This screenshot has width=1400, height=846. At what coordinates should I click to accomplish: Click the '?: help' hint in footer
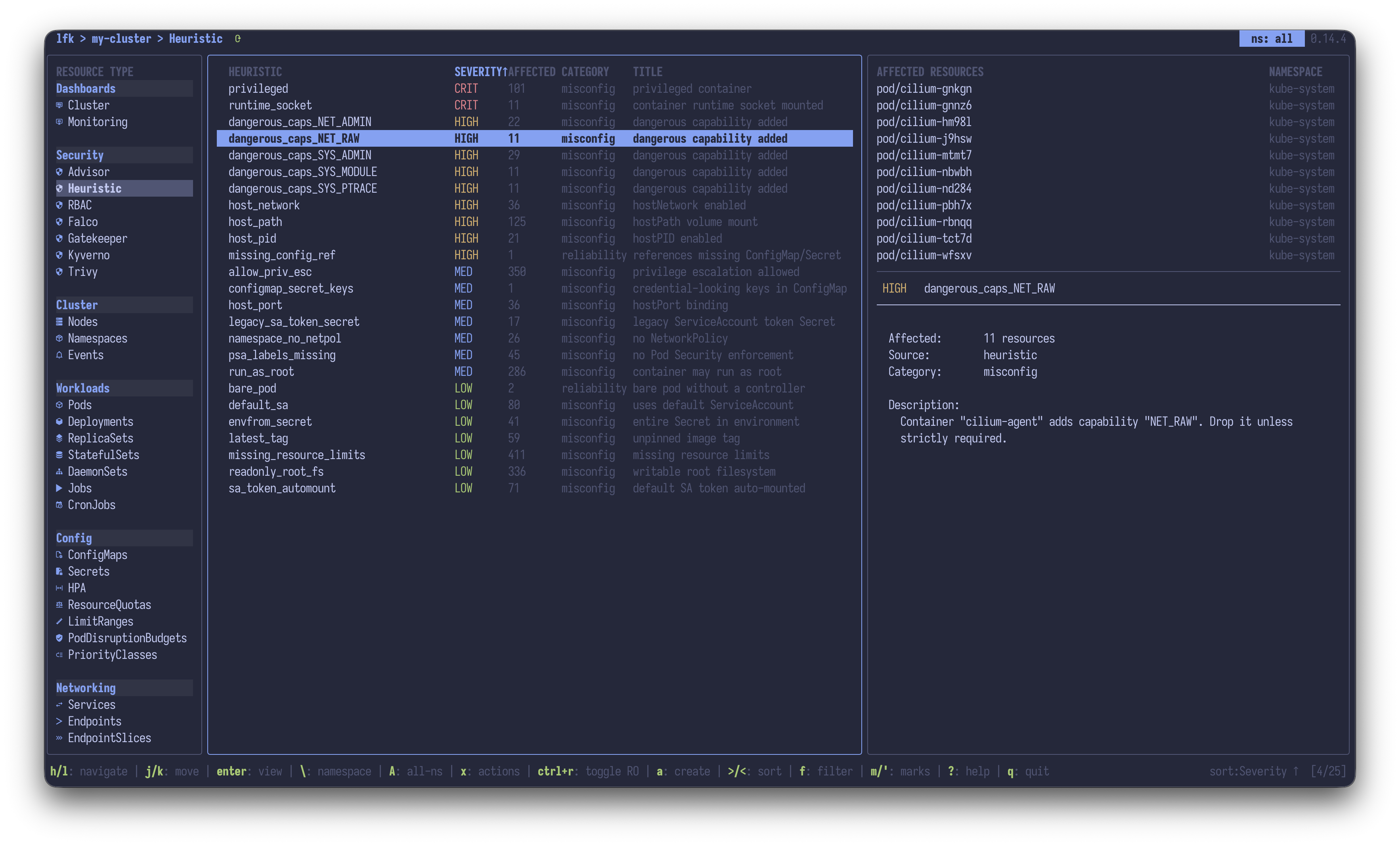click(969, 771)
